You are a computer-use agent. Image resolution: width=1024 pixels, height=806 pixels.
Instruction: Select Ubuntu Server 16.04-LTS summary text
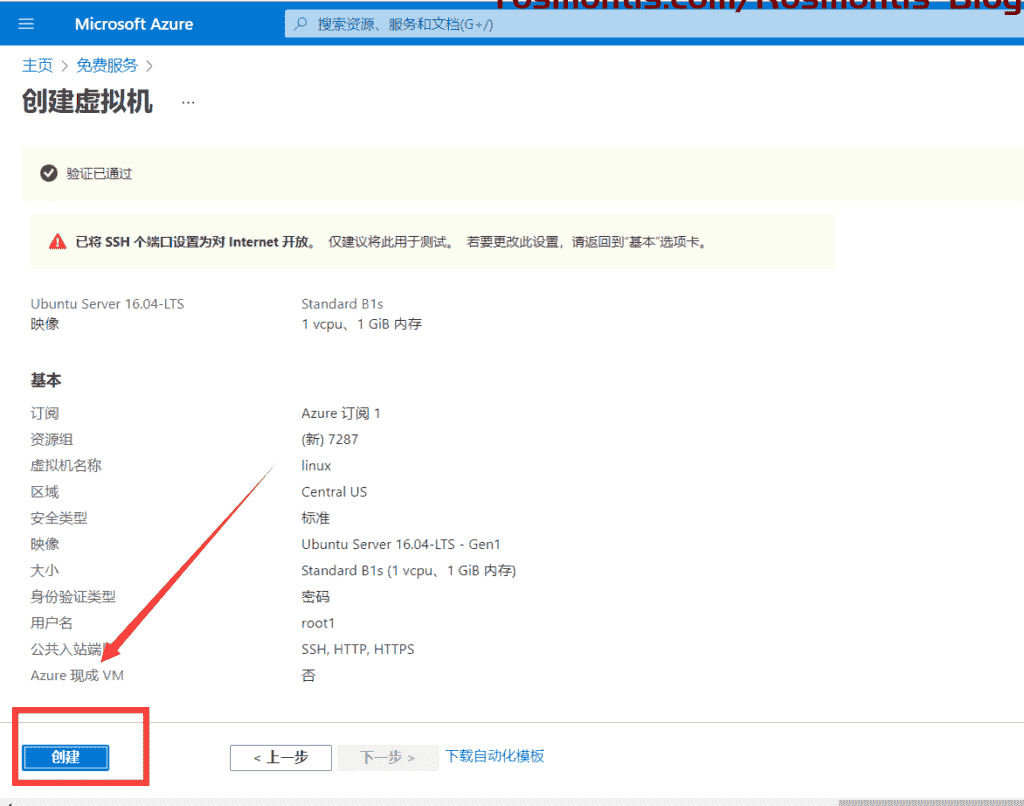click(x=107, y=304)
